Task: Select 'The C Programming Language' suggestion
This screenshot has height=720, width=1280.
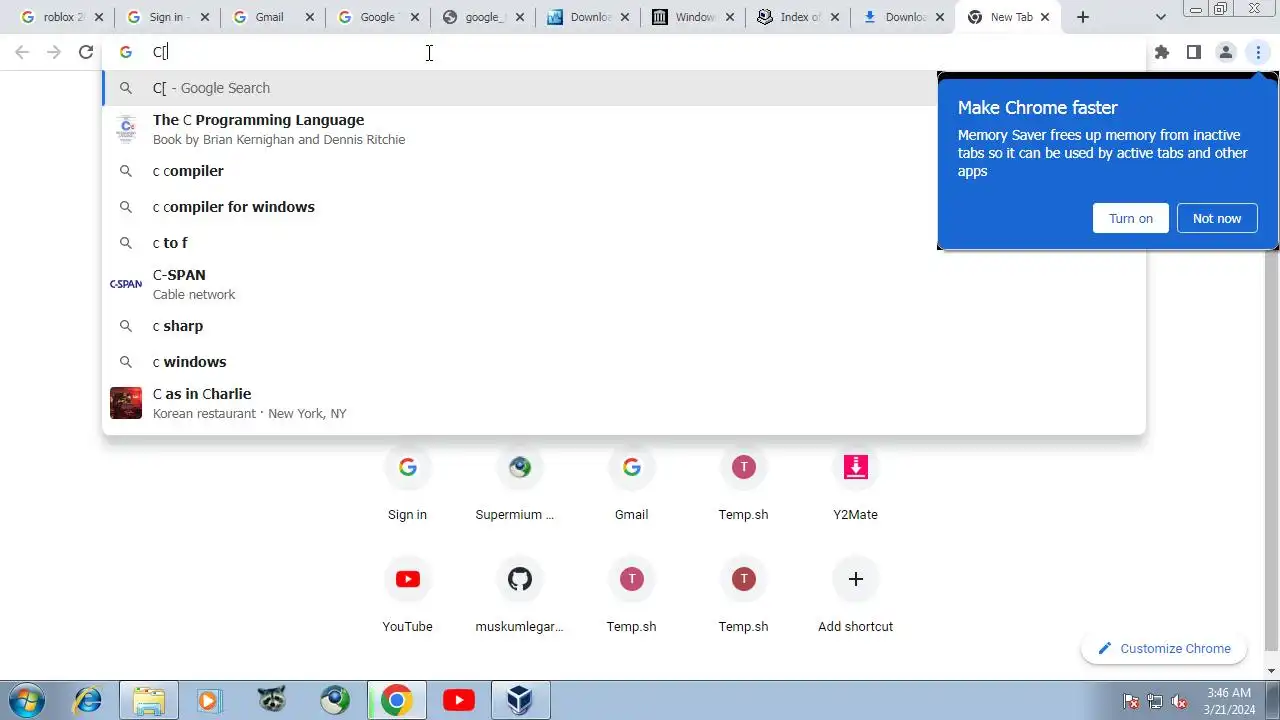Action: click(624, 129)
